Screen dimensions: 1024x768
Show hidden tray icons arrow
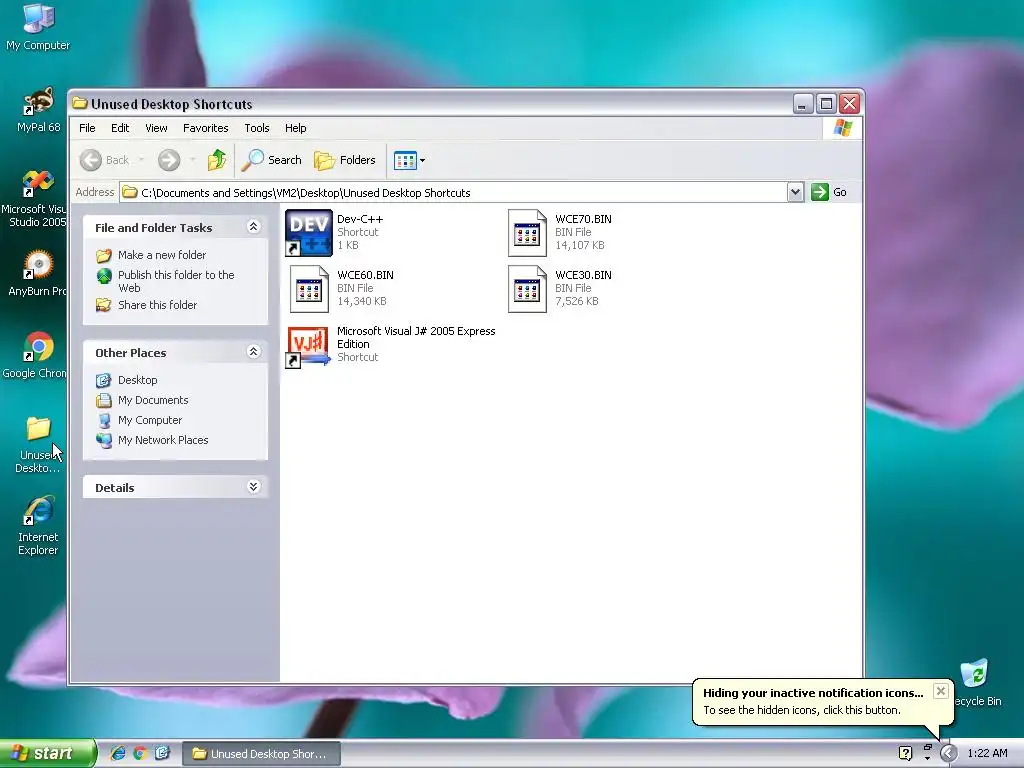(x=949, y=754)
